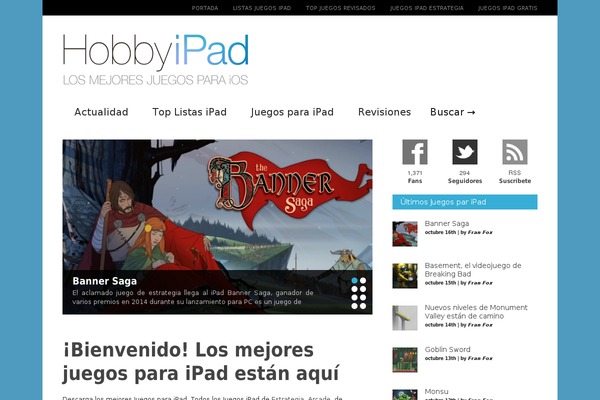The height and width of the screenshot is (400, 600).
Task: Click the 294 Seguidores label
Action: [465, 177]
